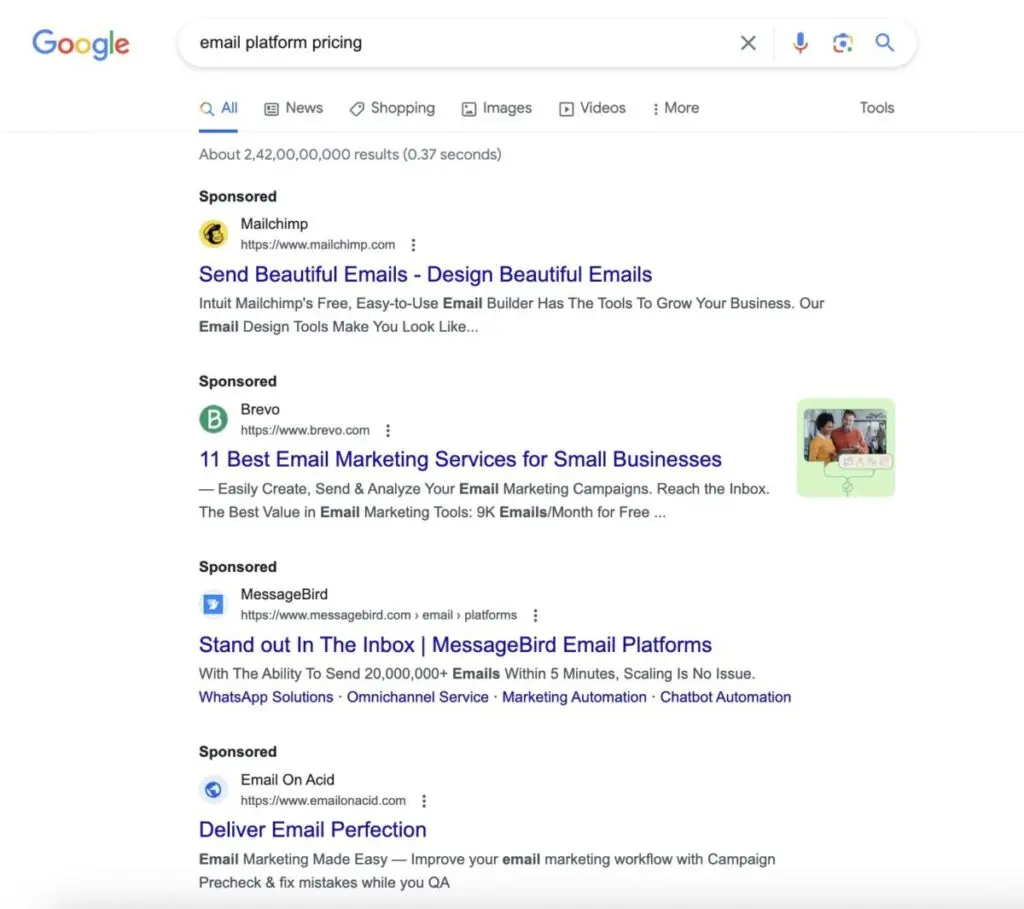Expand the More search categories menu
Image resolution: width=1024 pixels, height=909 pixels.
[675, 108]
